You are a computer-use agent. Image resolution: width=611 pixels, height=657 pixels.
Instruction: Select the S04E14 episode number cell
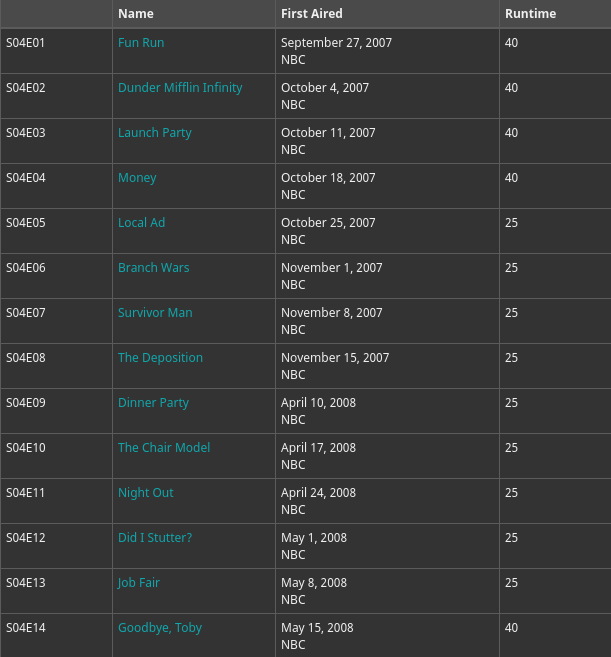click(26, 628)
